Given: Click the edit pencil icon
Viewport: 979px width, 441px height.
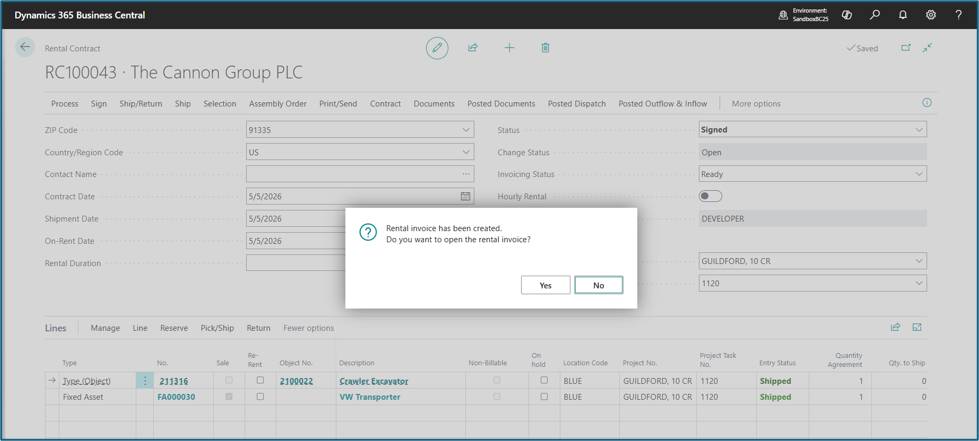Looking at the screenshot, I should pos(437,48).
